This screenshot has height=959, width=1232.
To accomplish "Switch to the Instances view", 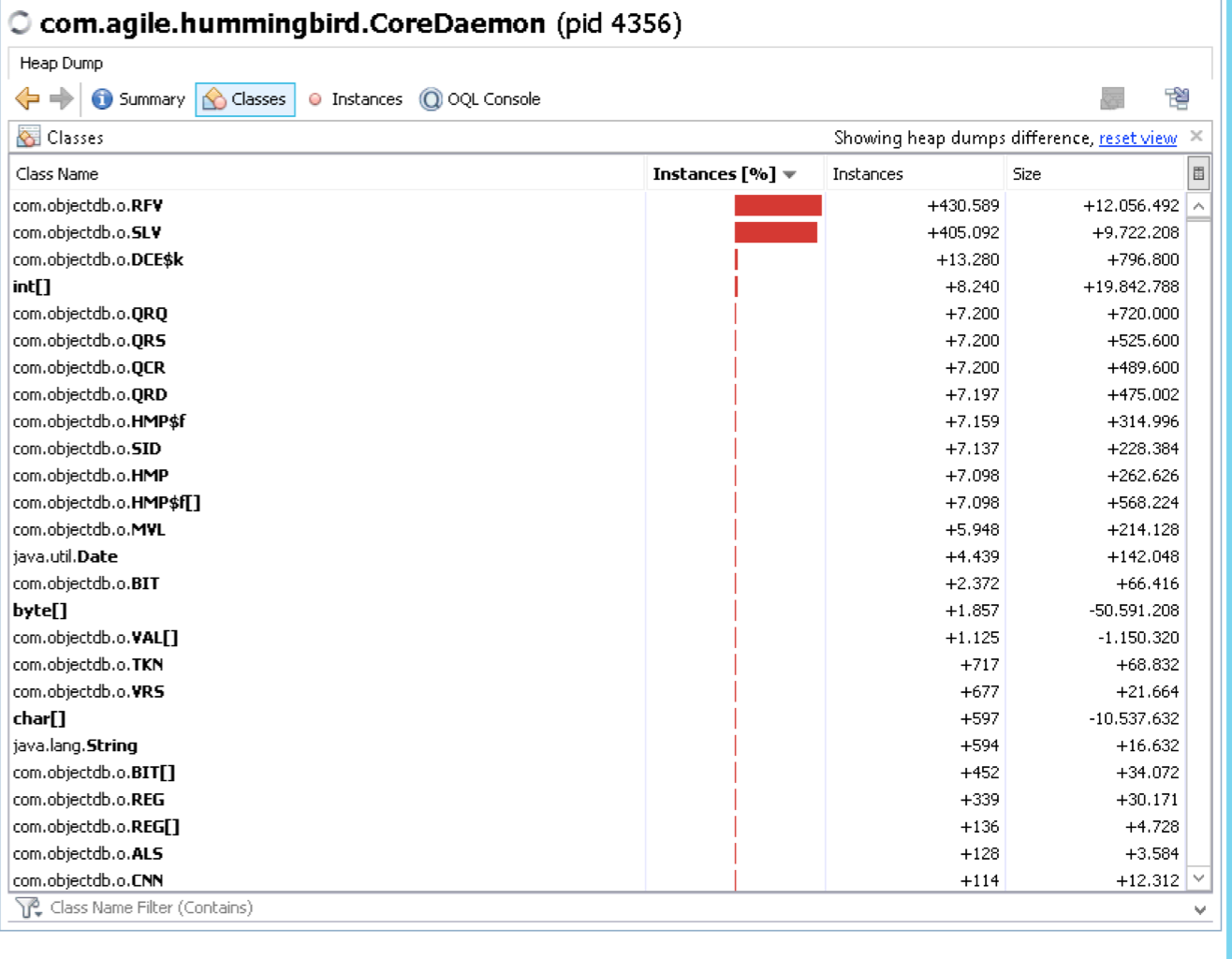I will [356, 99].
